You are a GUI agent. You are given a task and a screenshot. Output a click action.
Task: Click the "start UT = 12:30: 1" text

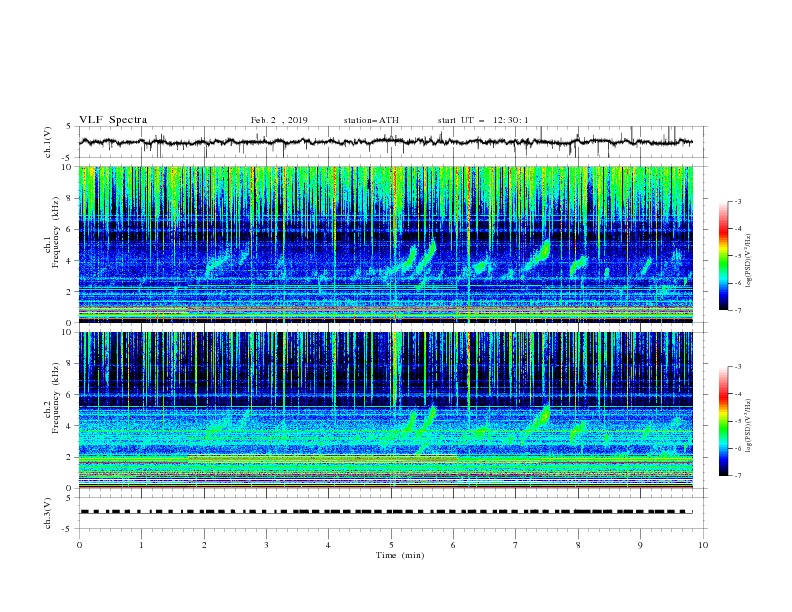483,120
